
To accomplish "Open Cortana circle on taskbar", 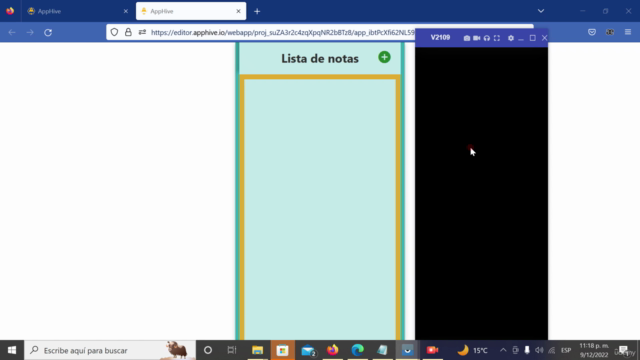I will point(208,350).
